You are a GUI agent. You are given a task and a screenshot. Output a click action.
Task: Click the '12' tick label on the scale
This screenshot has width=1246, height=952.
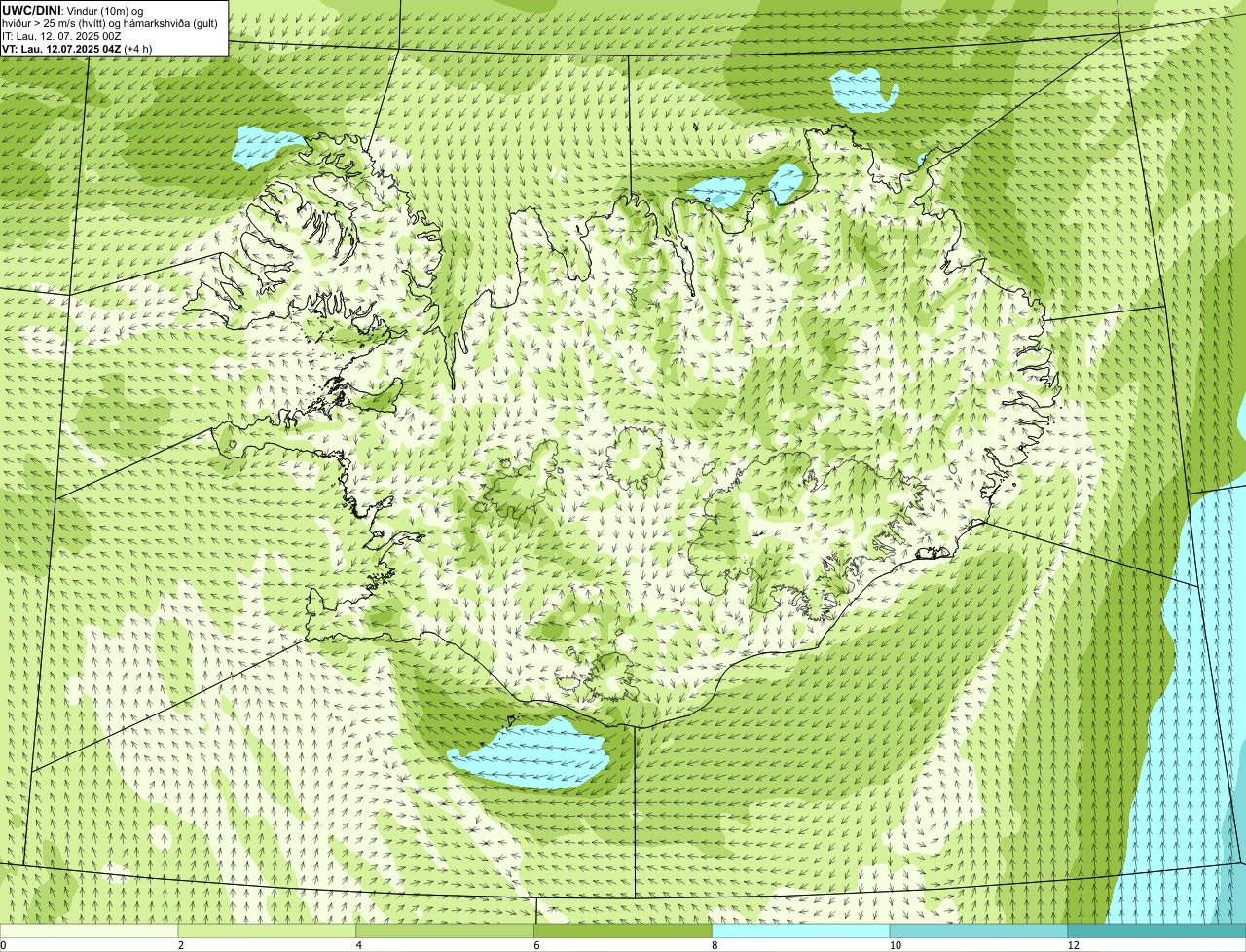click(x=1073, y=945)
